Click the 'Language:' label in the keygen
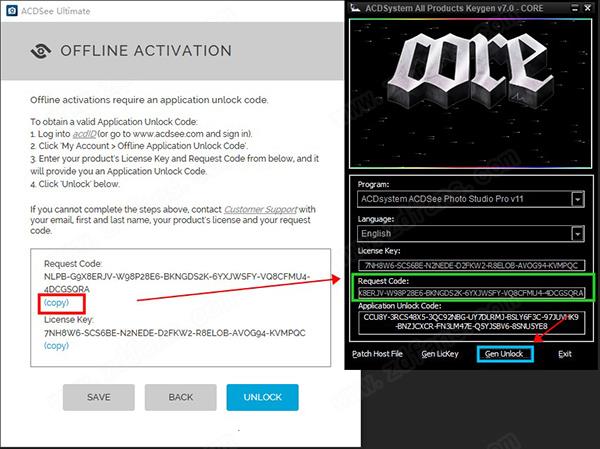Image resolution: width=600 pixels, height=449 pixels. (376, 219)
